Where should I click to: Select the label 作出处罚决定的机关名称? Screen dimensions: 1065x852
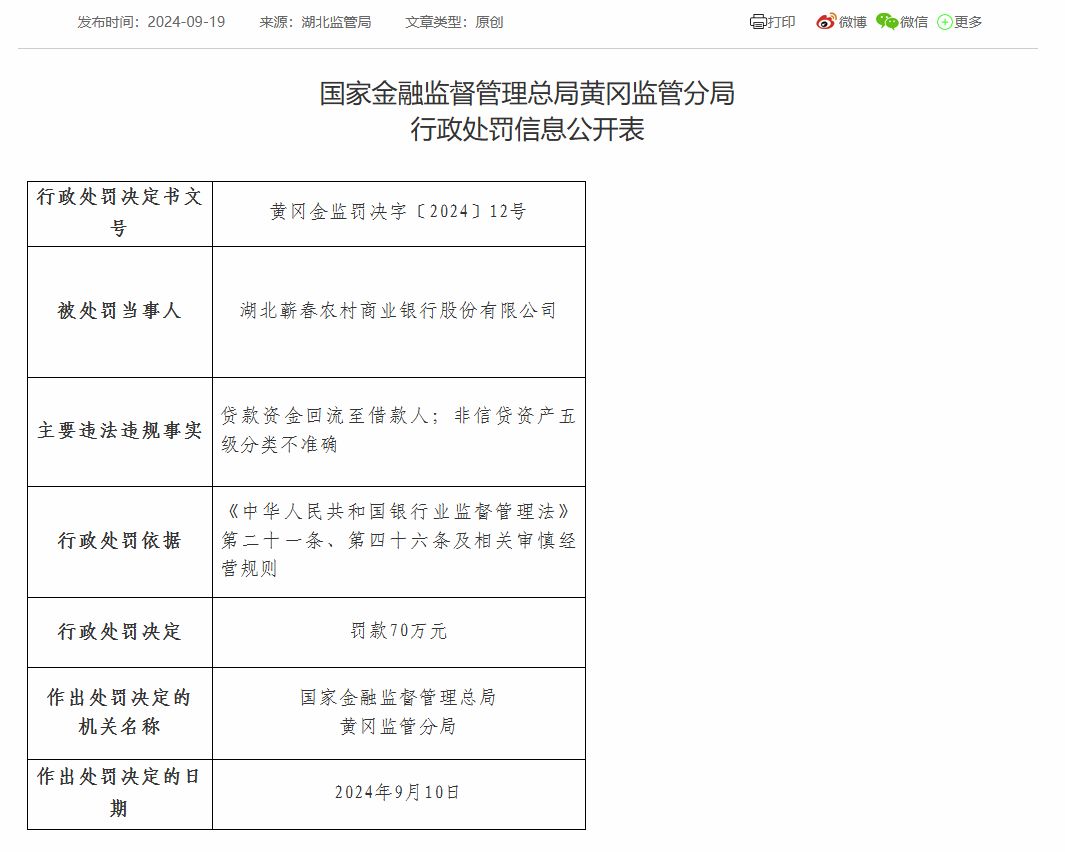(x=120, y=713)
